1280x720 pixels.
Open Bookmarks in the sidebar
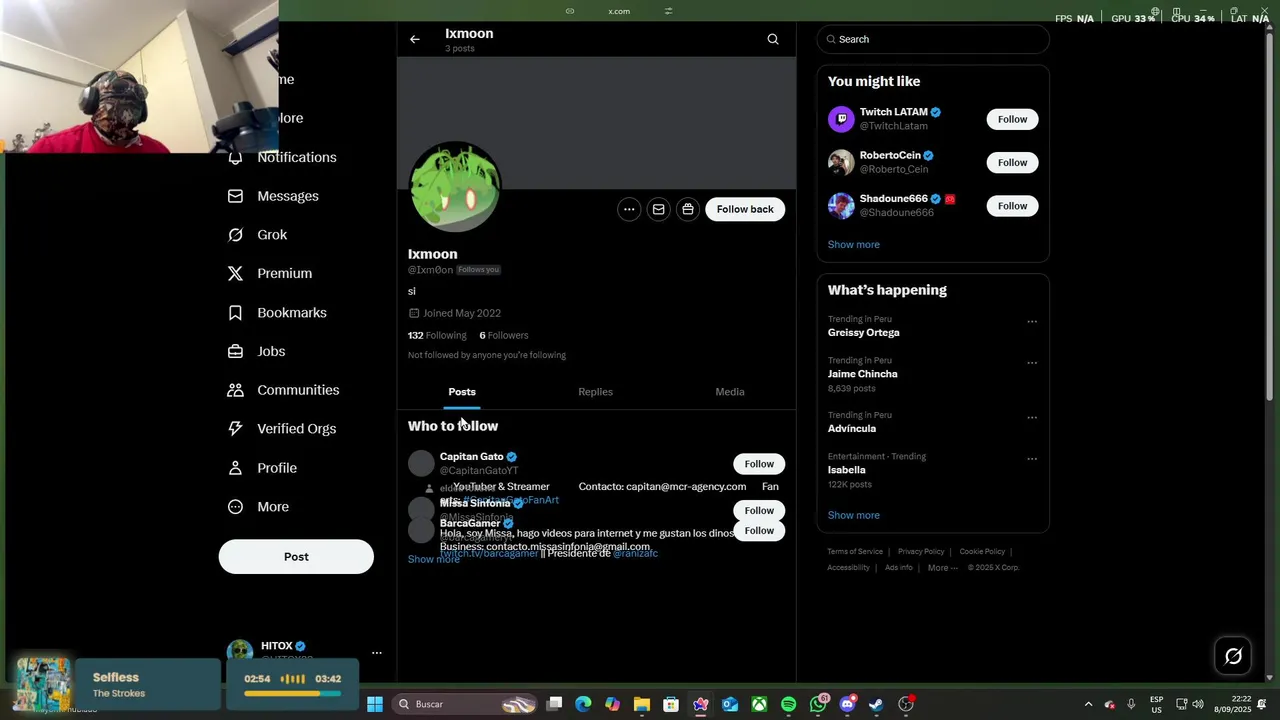pos(277,313)
